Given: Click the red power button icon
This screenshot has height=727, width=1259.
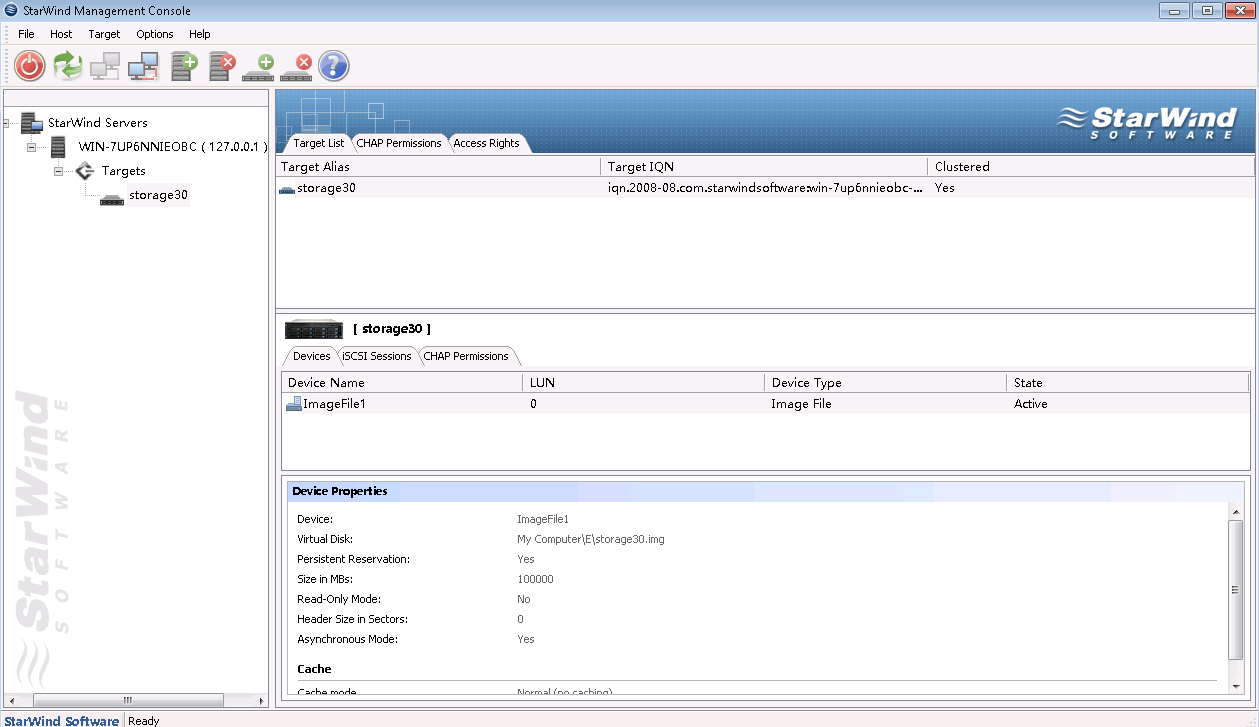Looking at the screenshot, I should coord(30,66).
